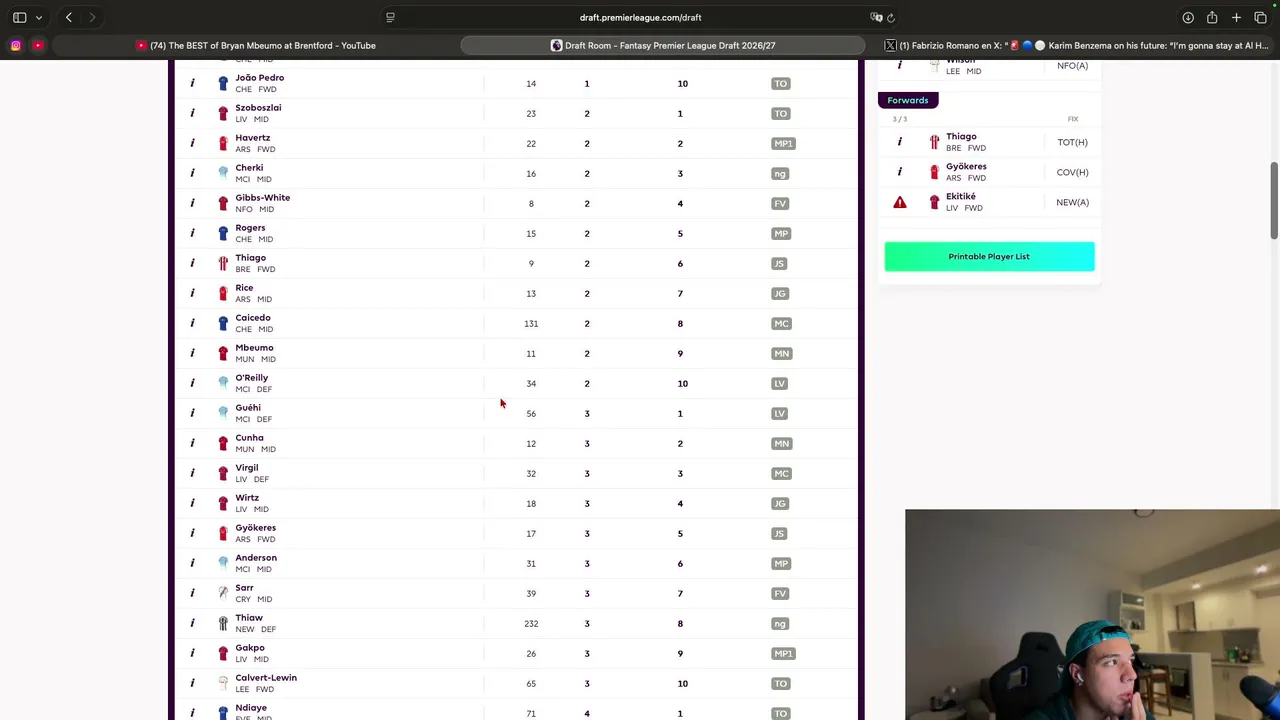
Task: Click COV(H) fixture next to Gyökeres
Action: point(1072,172)
